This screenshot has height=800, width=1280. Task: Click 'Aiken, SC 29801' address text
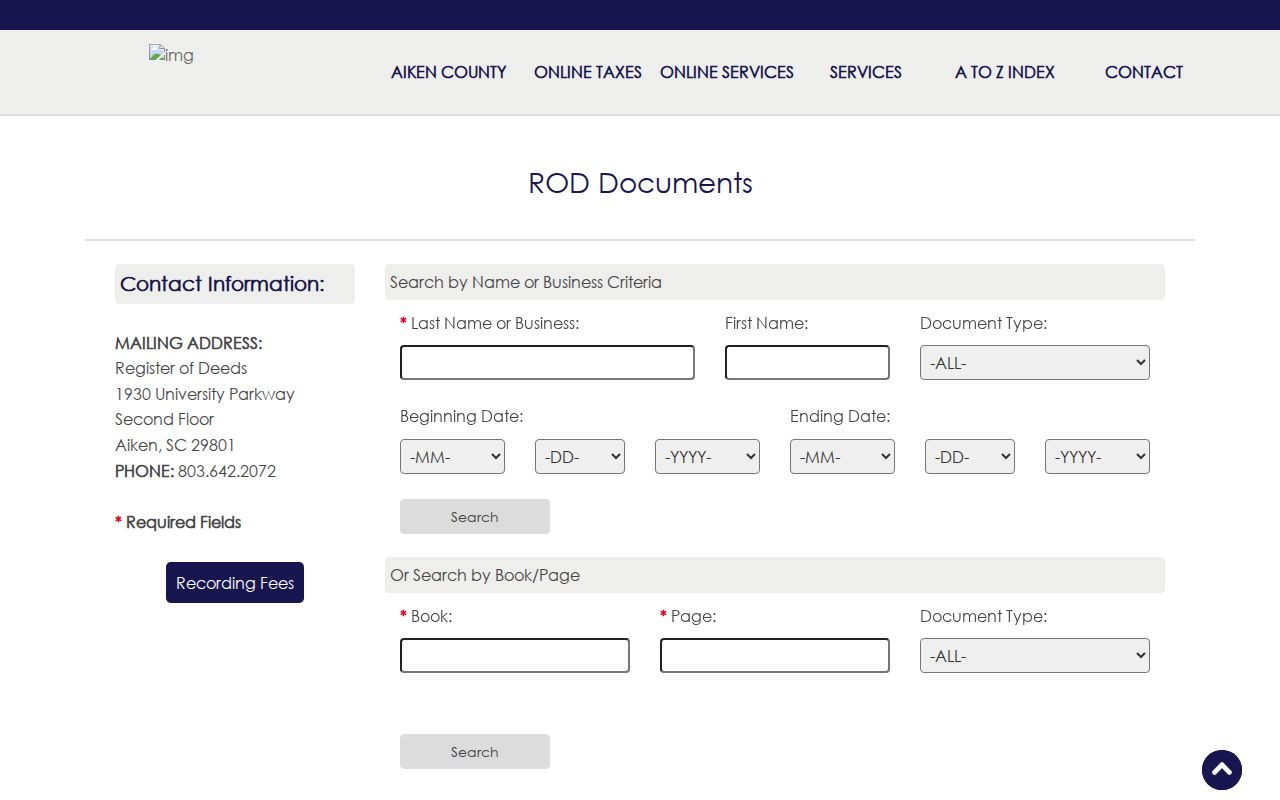tap(175, 445)
